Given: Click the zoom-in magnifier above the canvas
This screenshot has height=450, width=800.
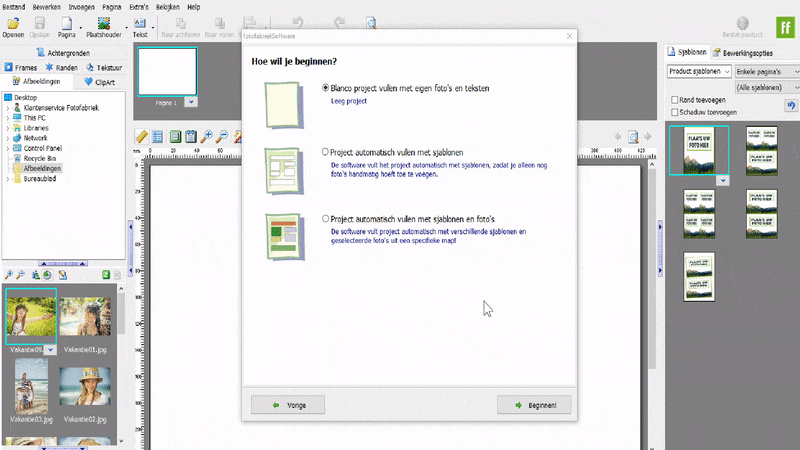Looking at the screenshot, I should tap(207, 136).
